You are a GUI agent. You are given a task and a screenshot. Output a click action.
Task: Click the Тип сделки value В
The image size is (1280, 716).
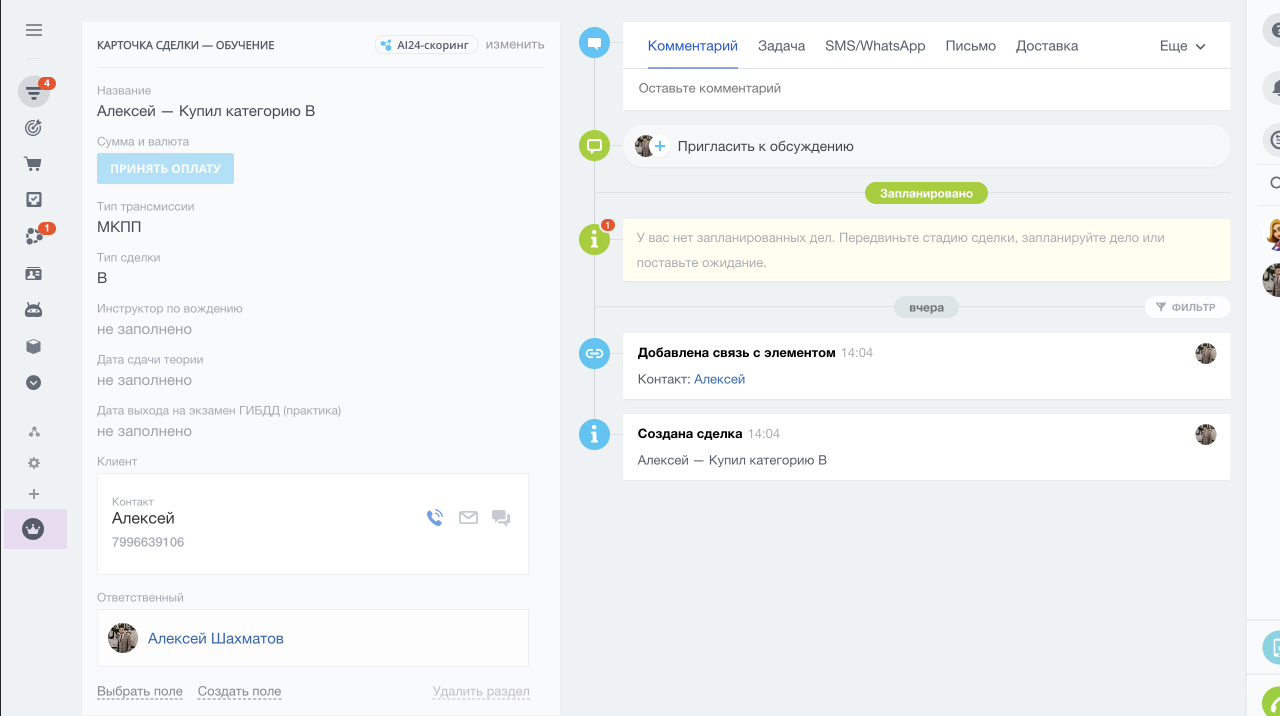coord(102,278)
